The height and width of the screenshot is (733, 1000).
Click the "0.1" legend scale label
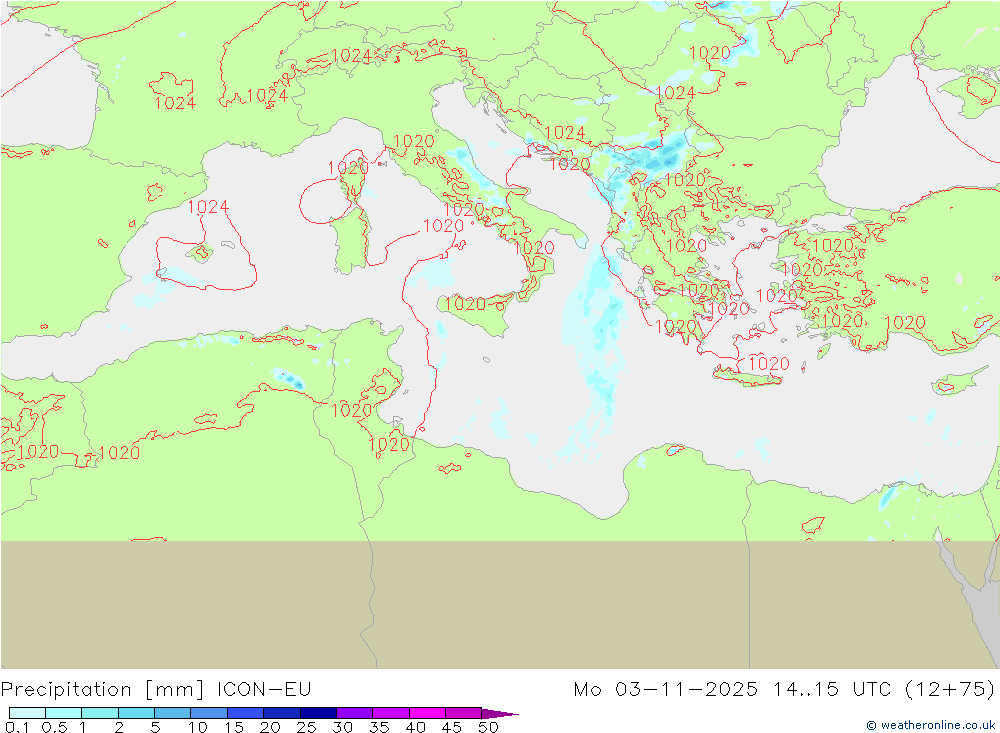tap(17, 727)
